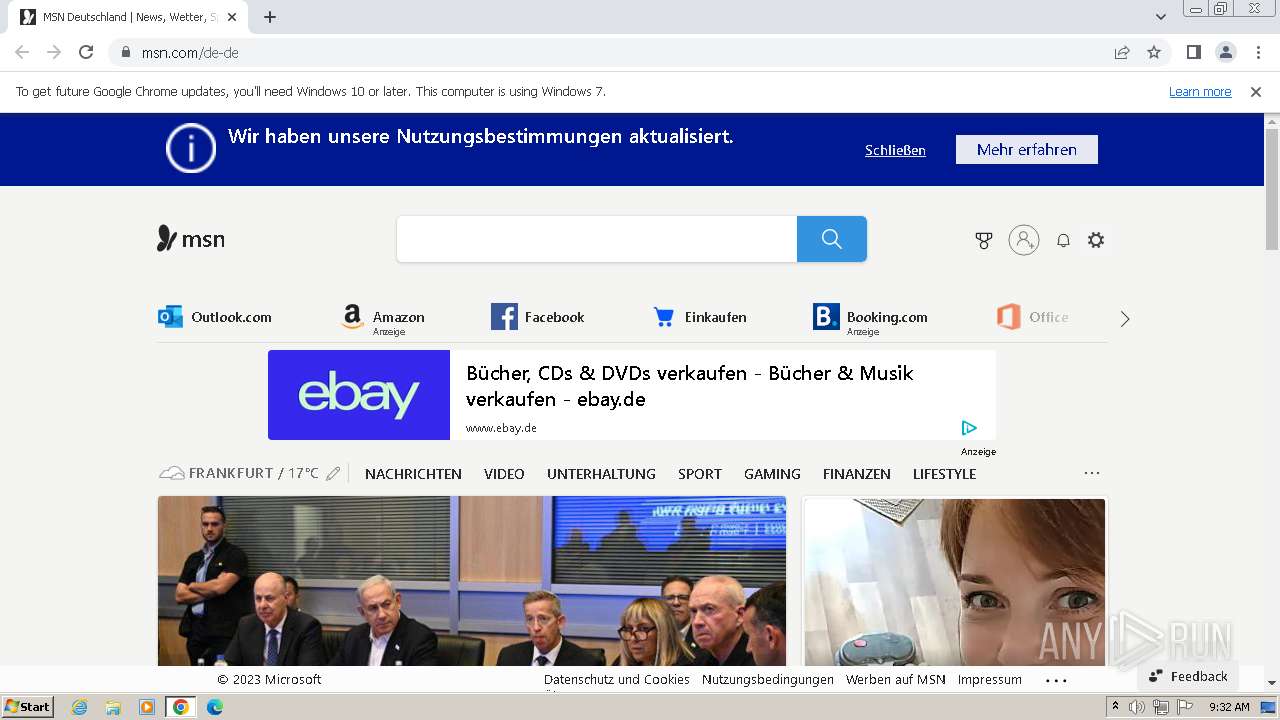The width and height of the screenshot is (1280, 720).
Task: Click the Feedback button
Action: (1188, 676)
